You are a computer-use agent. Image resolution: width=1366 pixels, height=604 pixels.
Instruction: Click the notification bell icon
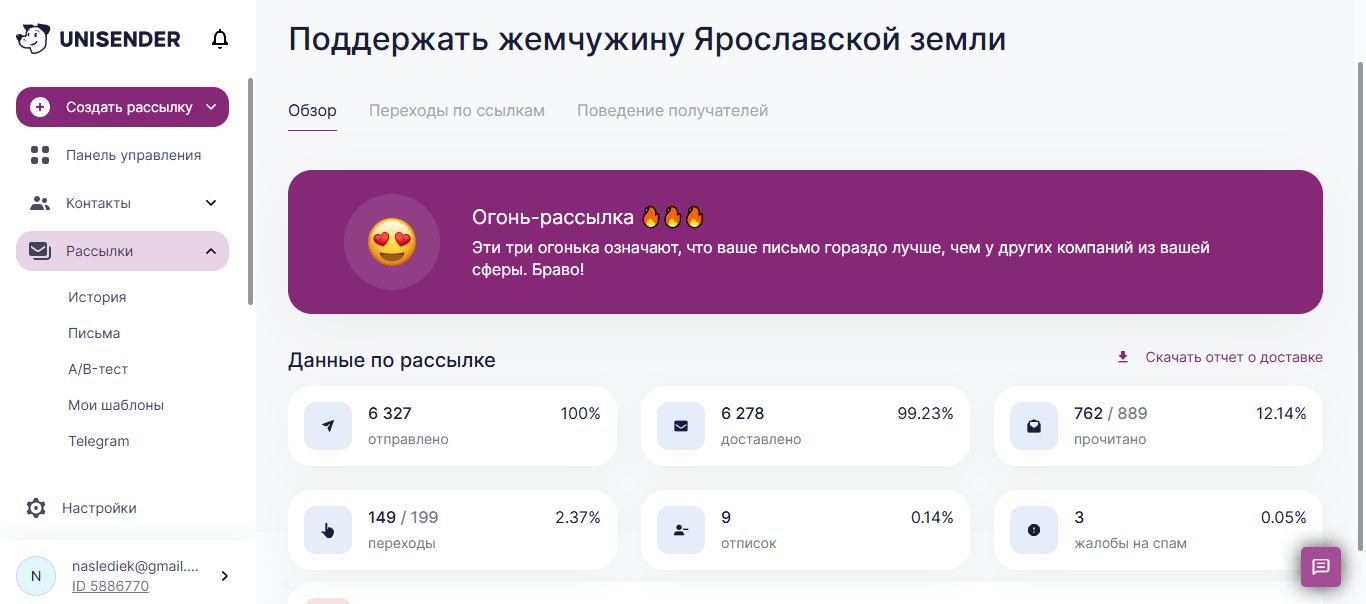(x=220, y=39)
